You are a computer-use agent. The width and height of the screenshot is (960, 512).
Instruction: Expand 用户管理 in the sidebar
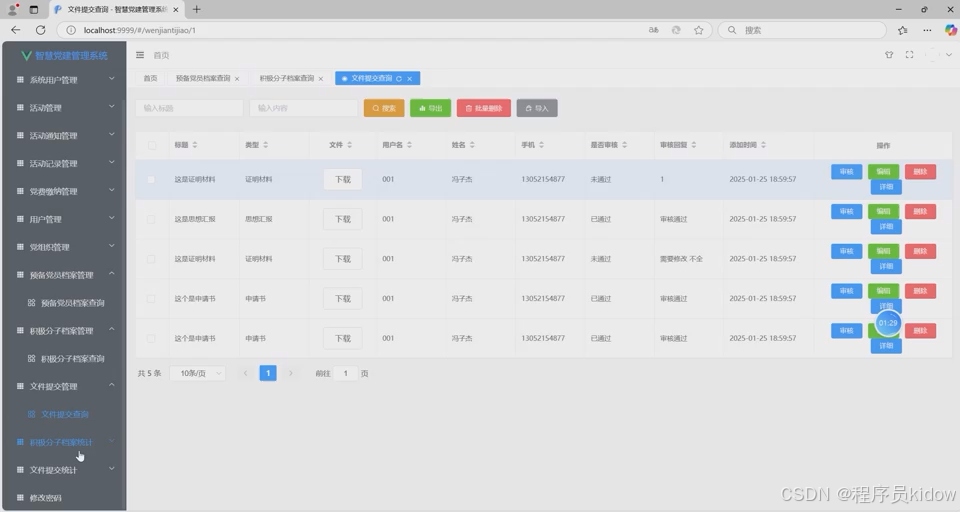(64, 219)
